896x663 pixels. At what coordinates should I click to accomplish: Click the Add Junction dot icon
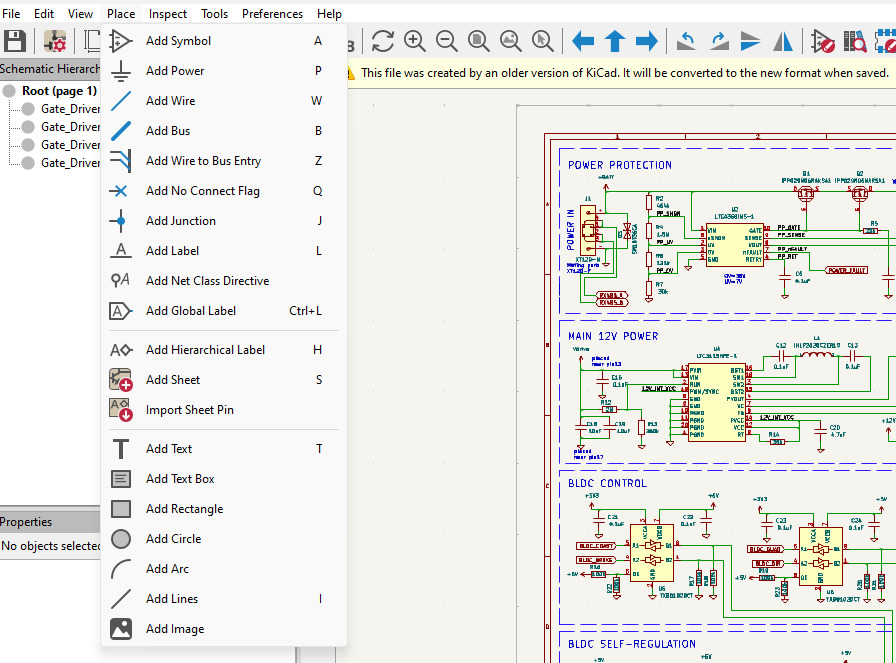coord(121,221)
